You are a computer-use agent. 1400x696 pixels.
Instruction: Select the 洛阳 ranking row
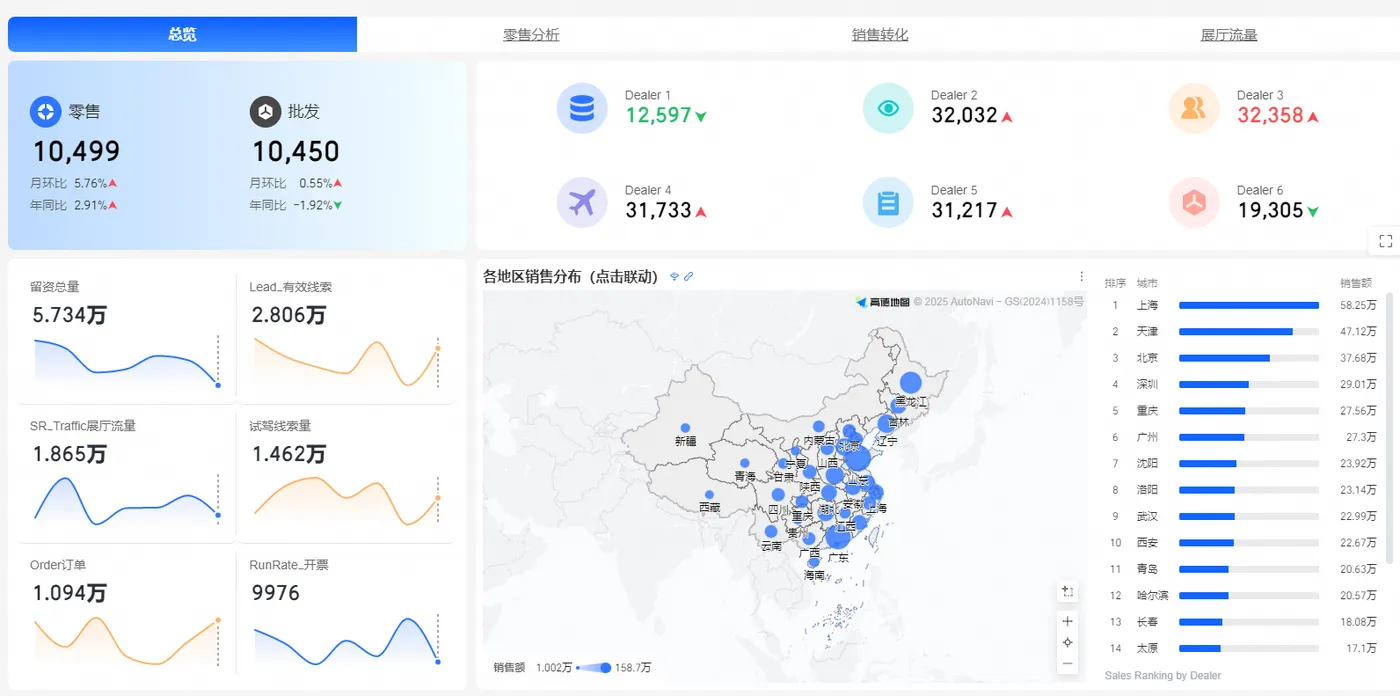click(1241, 490)
